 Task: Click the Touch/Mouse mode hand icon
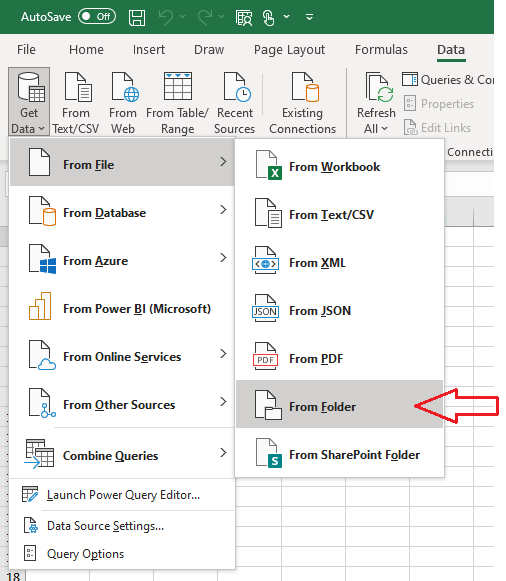tap(268, 17)
